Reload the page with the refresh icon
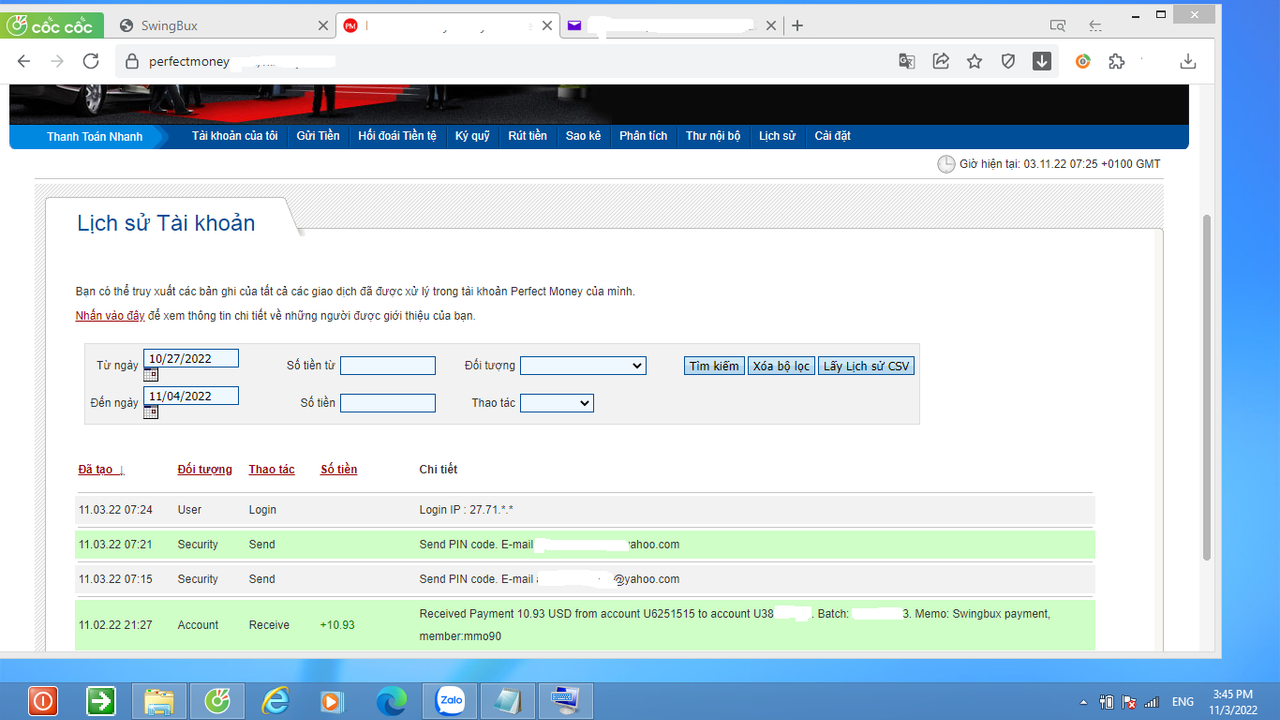 [x=91, y=61]
